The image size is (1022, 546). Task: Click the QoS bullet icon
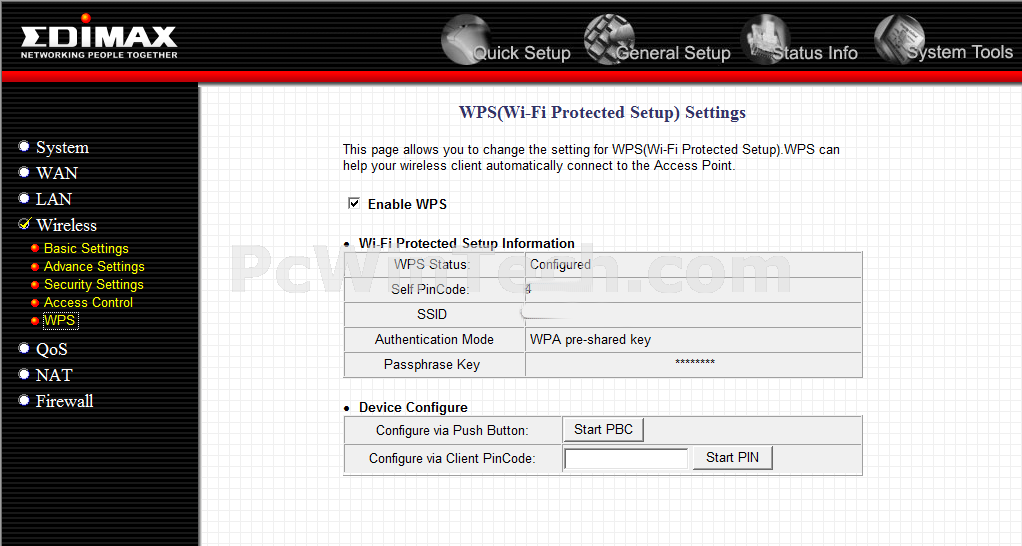click(24, 348)
